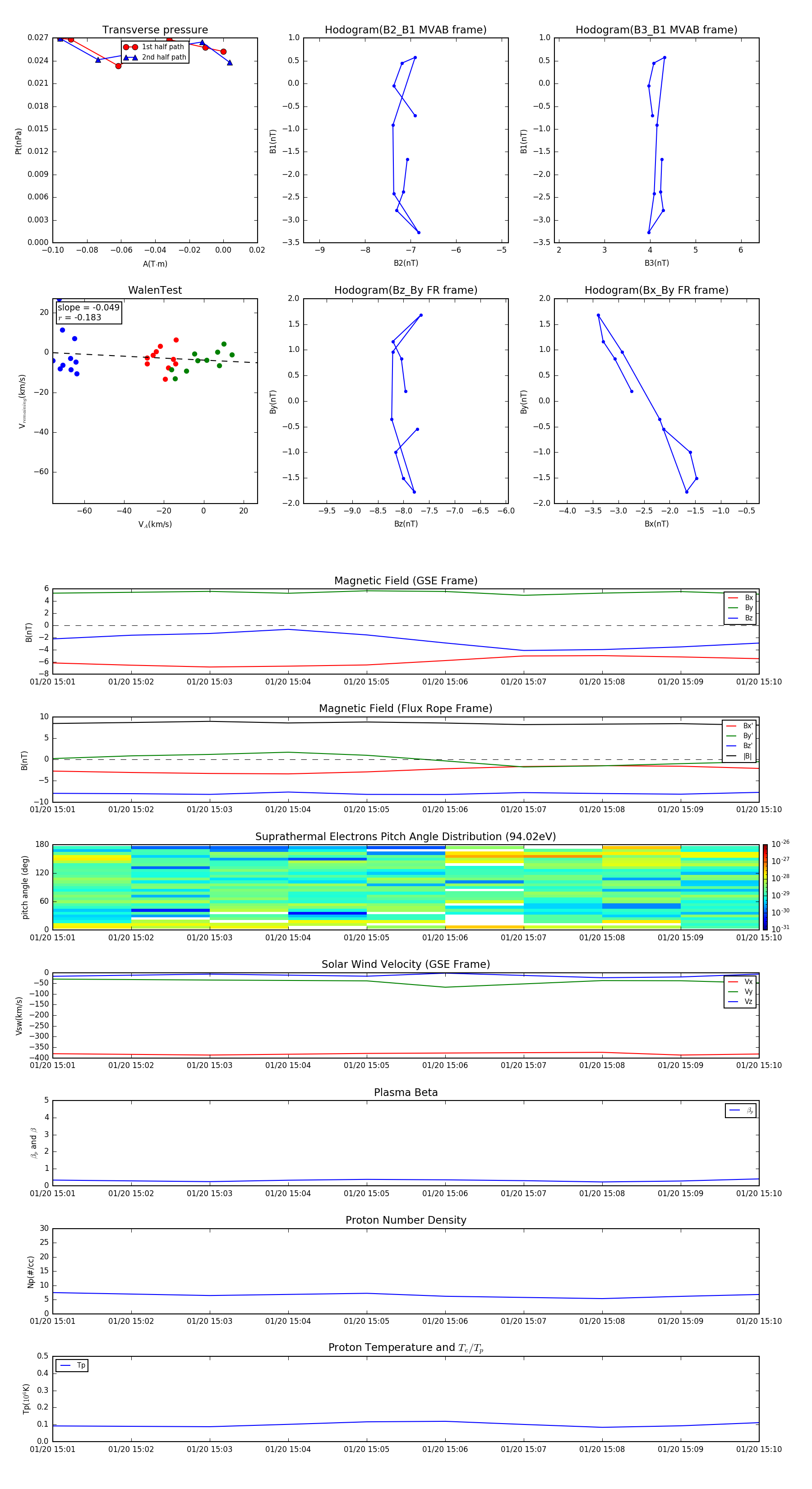This screenshot has height=1489, width=812.
Task: Click the 'Proton Temperature and Te/Tp' title
Action: [x=406, y=1349]
